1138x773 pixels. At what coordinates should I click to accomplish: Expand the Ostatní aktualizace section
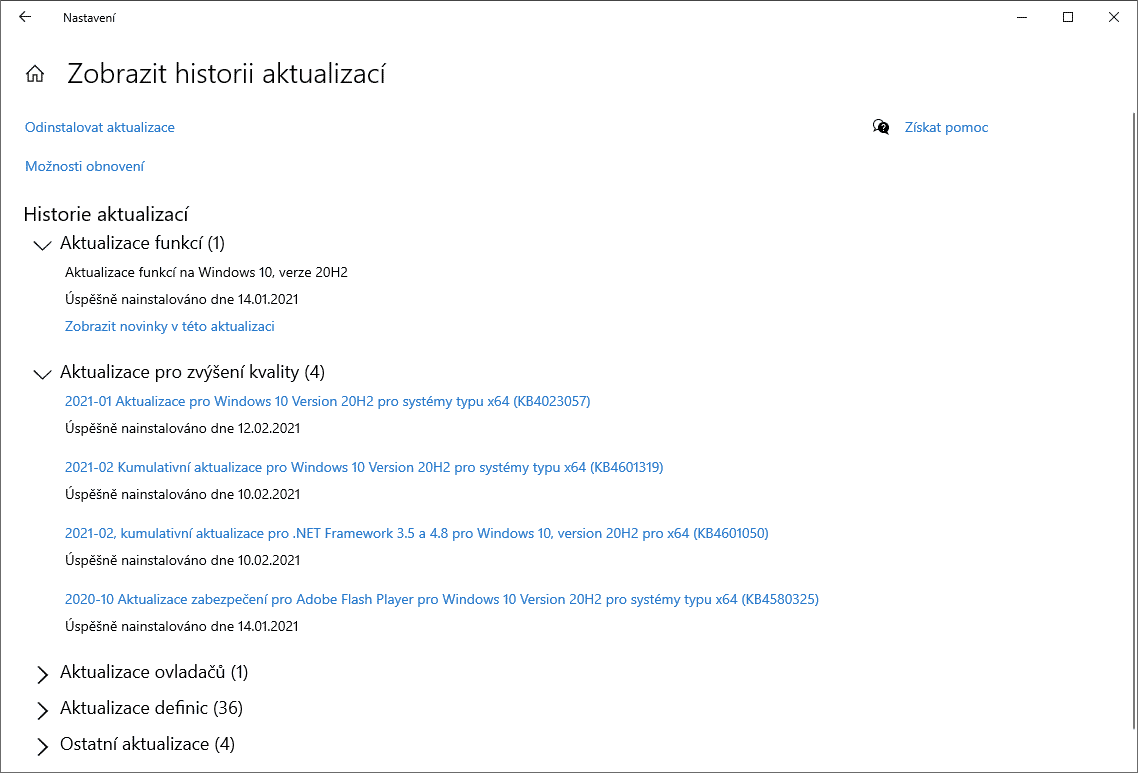pyautogui.click(x=42, y=746)
